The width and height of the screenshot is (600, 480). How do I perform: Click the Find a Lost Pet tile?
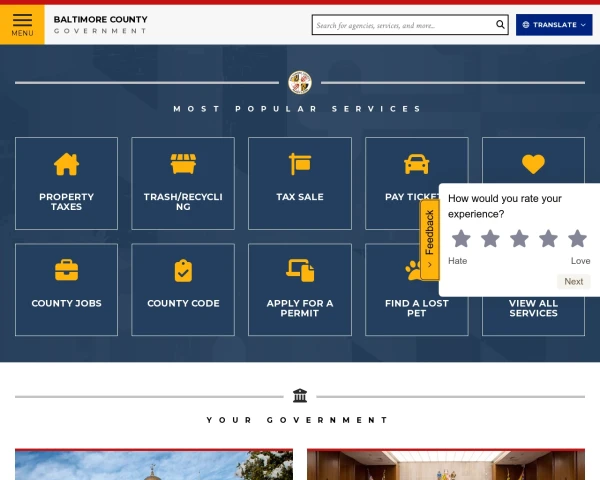coord(416,290)
